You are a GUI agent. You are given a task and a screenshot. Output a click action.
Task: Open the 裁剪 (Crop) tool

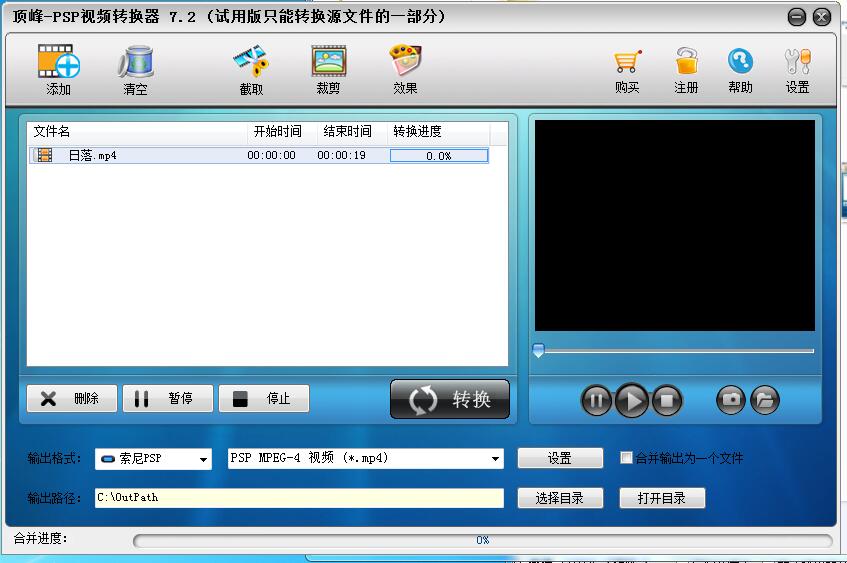click(x=328, y=66)
